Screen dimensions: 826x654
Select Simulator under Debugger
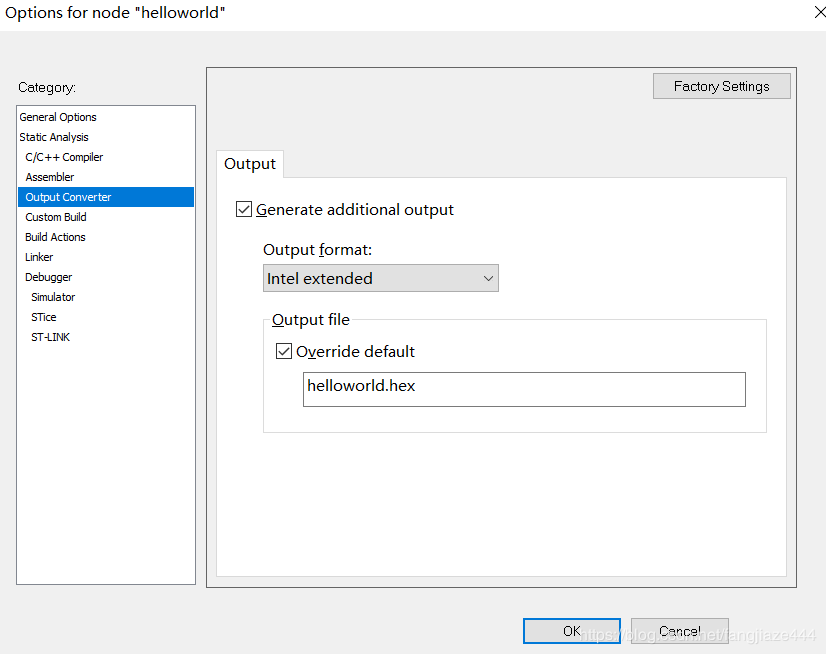click(53, 297)
